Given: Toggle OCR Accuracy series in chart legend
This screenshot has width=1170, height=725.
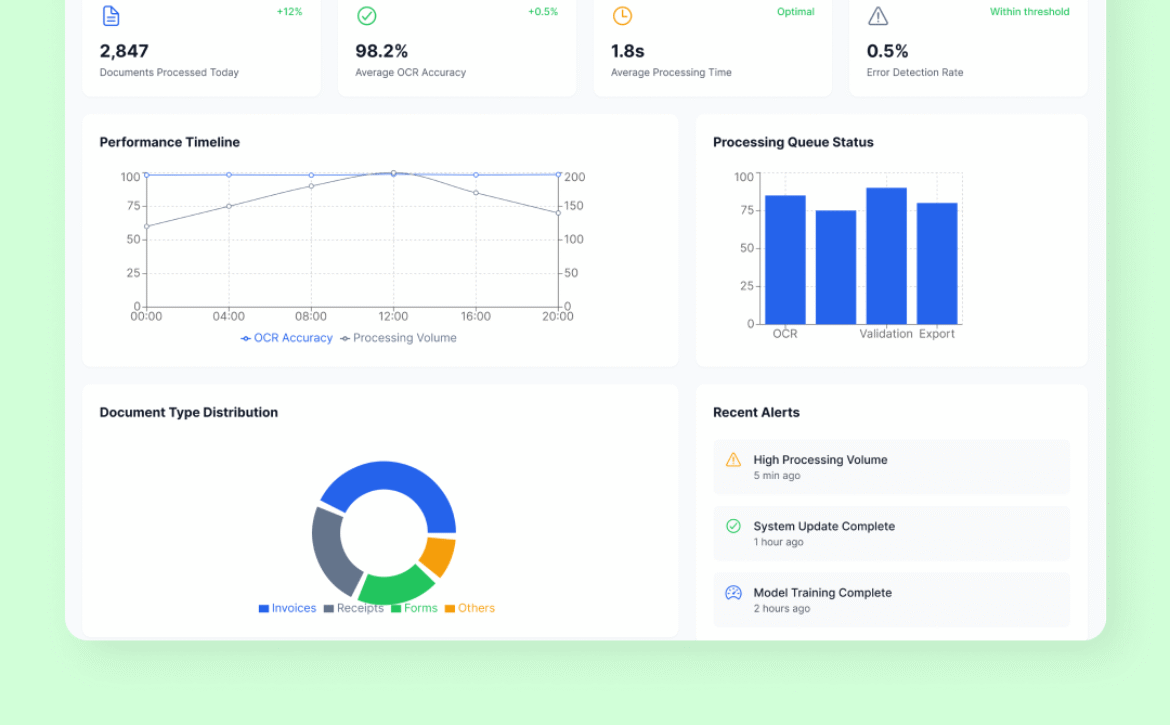Looking at the screenshot, I should 287,338.
